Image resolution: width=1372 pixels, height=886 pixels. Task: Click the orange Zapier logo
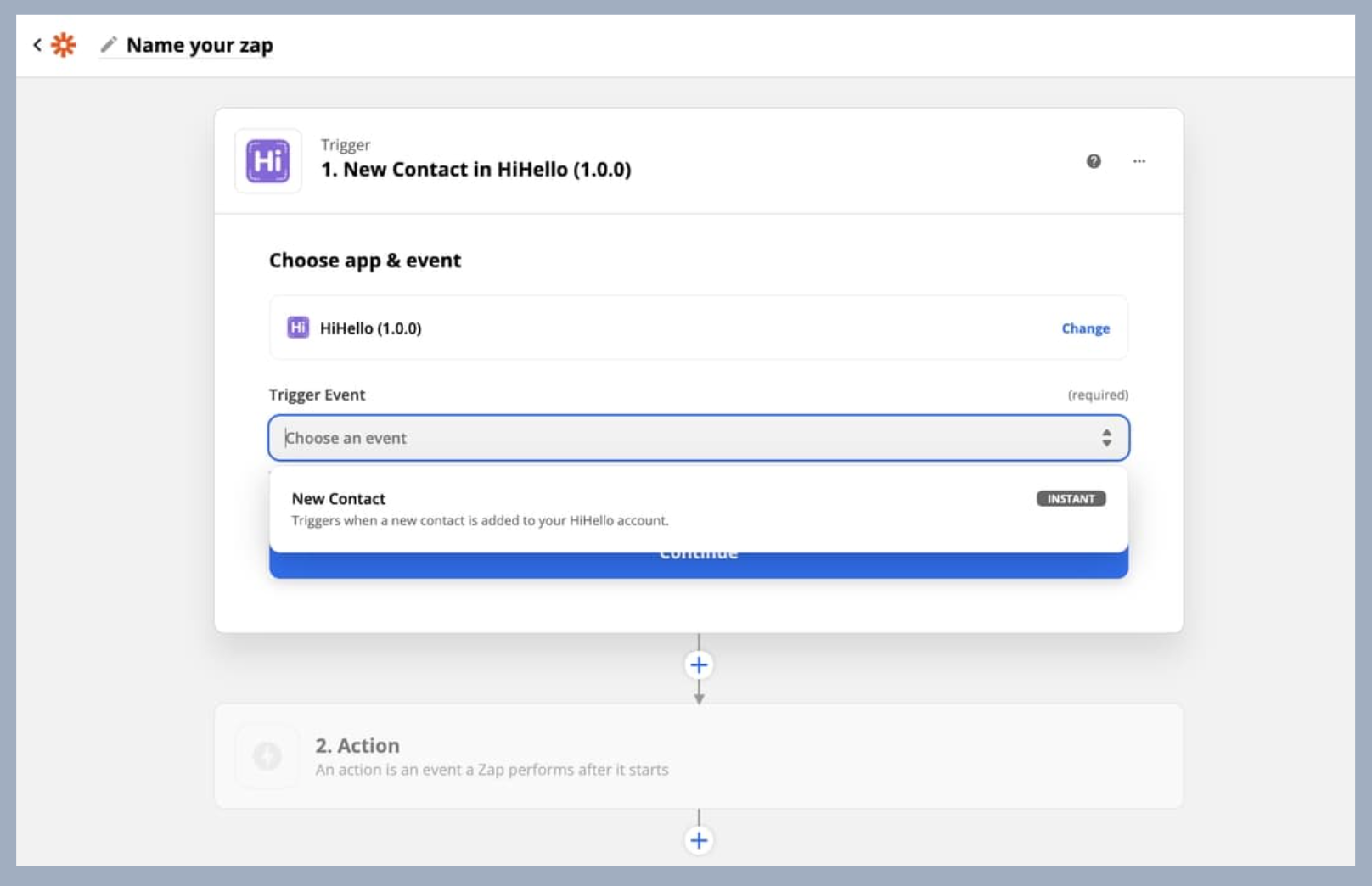click(x=64, y=44)
